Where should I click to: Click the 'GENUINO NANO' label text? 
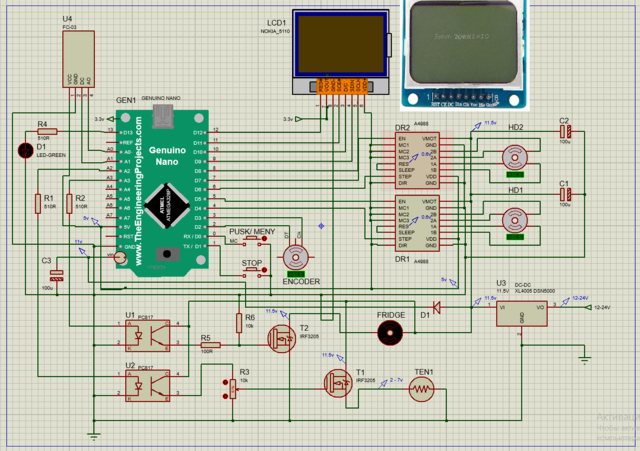point(161,98)
